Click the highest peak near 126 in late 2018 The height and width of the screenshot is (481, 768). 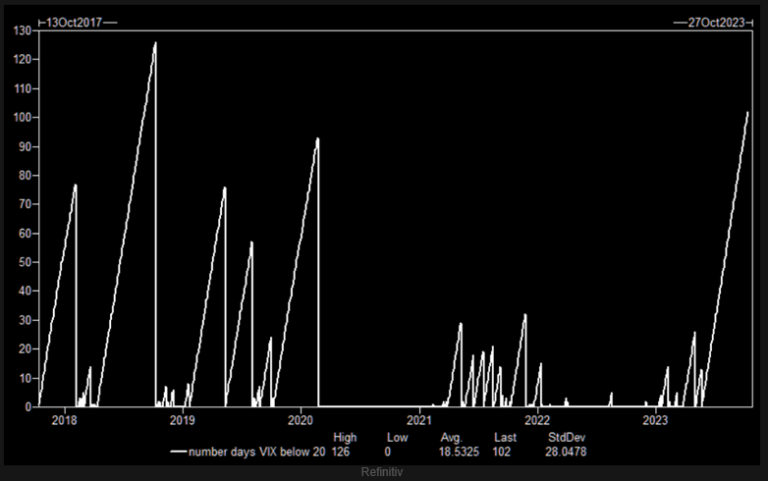(155, 43)
